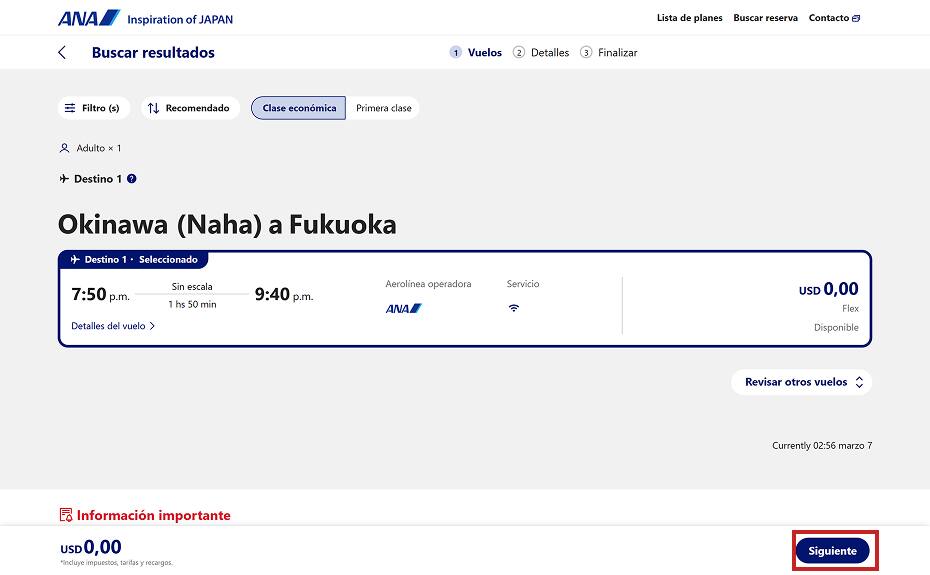Select the Clase económica option
930x575 pixels.
(x=299, y=108)
